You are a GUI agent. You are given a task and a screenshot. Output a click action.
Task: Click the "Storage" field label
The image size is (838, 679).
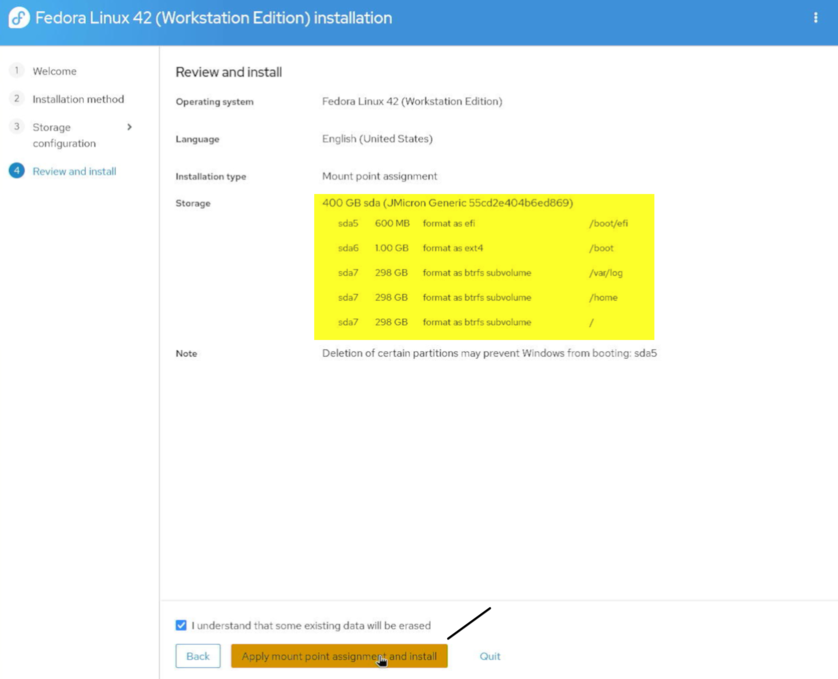click(x=193, y=203)
